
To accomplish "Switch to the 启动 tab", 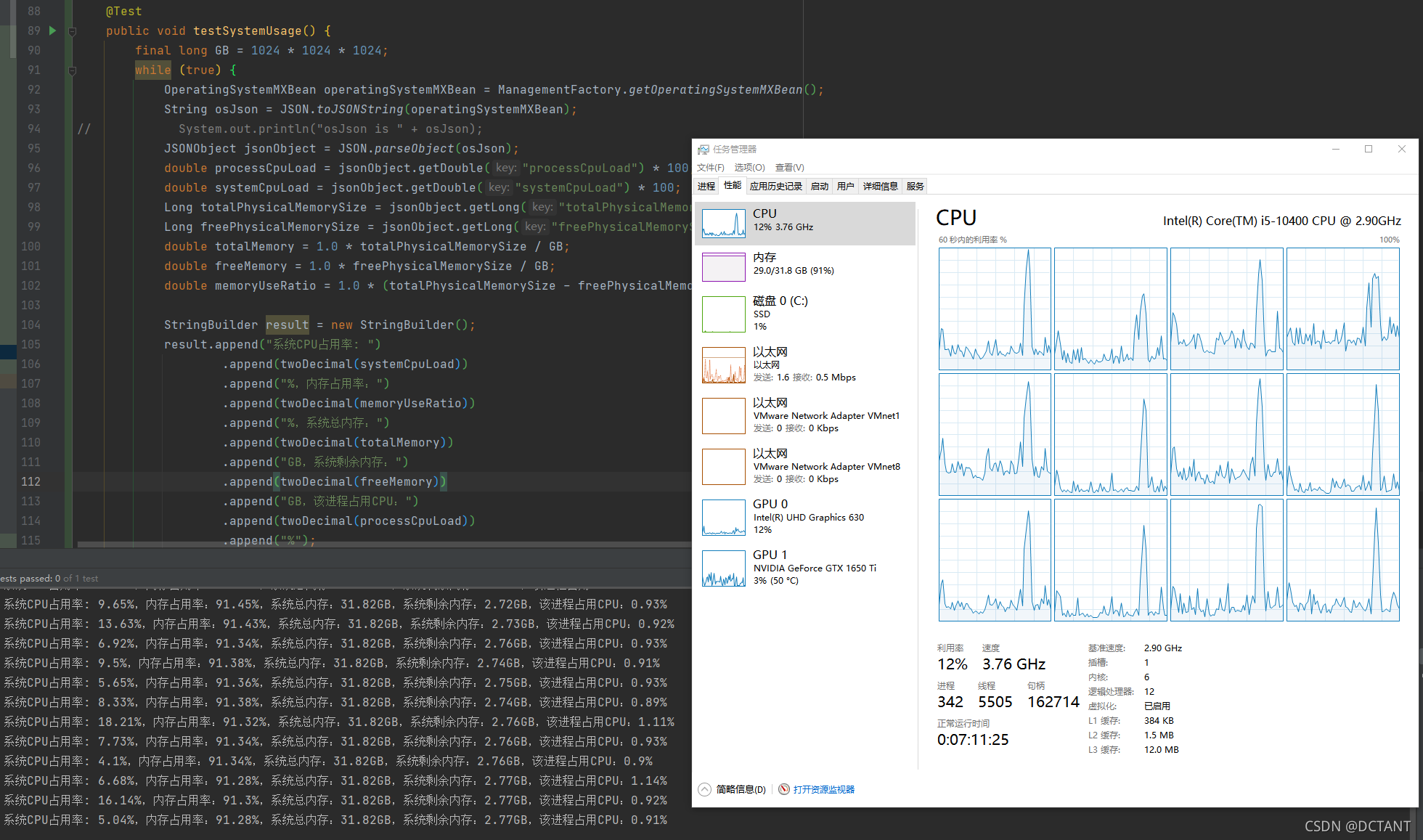I will tap(819, 187).
